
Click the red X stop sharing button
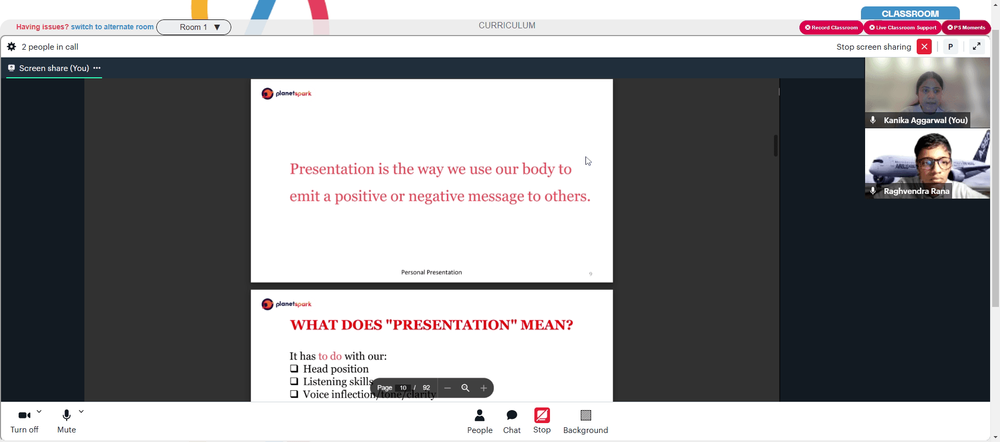click(924, 47)
